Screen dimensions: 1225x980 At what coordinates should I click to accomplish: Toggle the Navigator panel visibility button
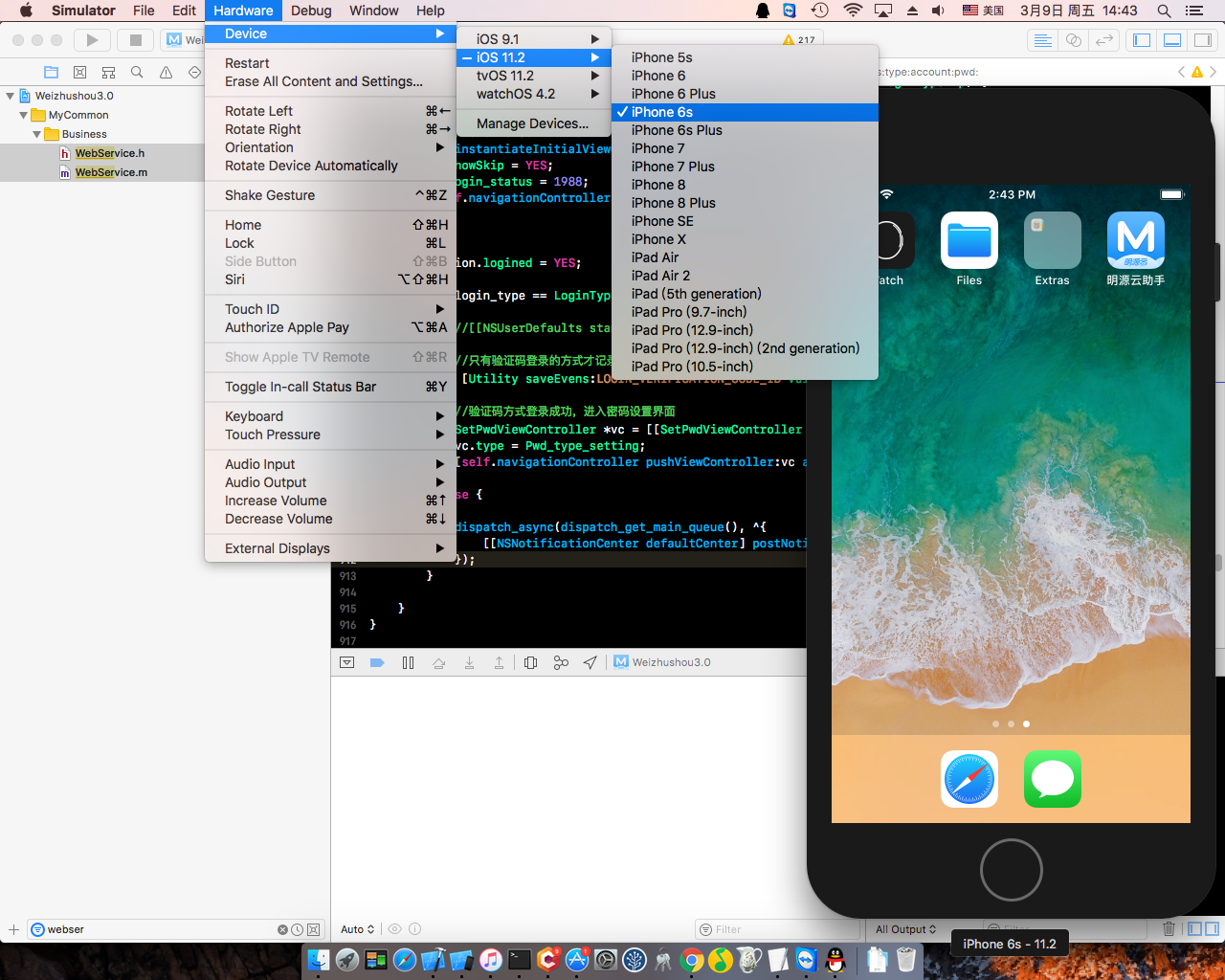(x=1141, y=40)
